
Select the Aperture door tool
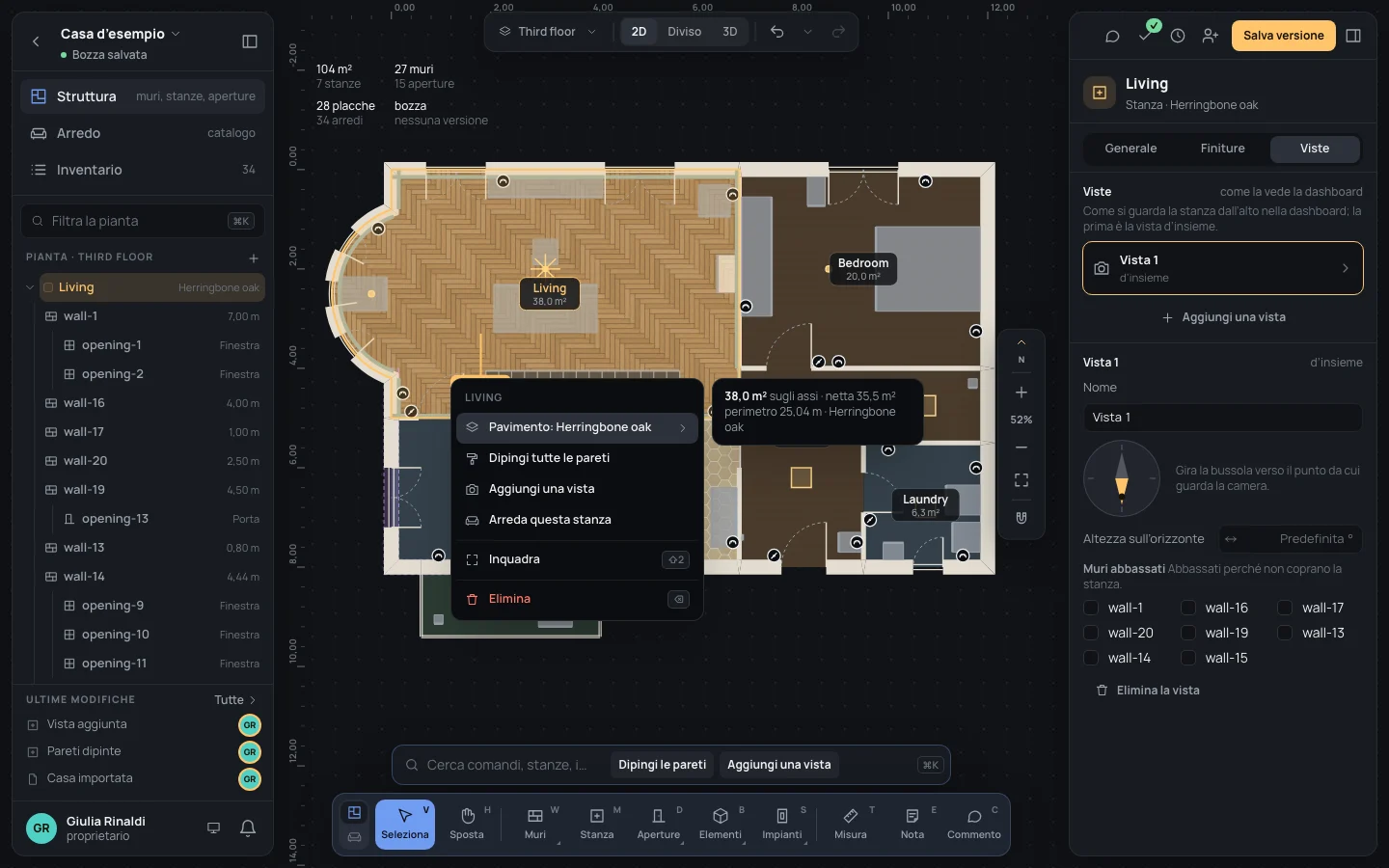(659, 825)
